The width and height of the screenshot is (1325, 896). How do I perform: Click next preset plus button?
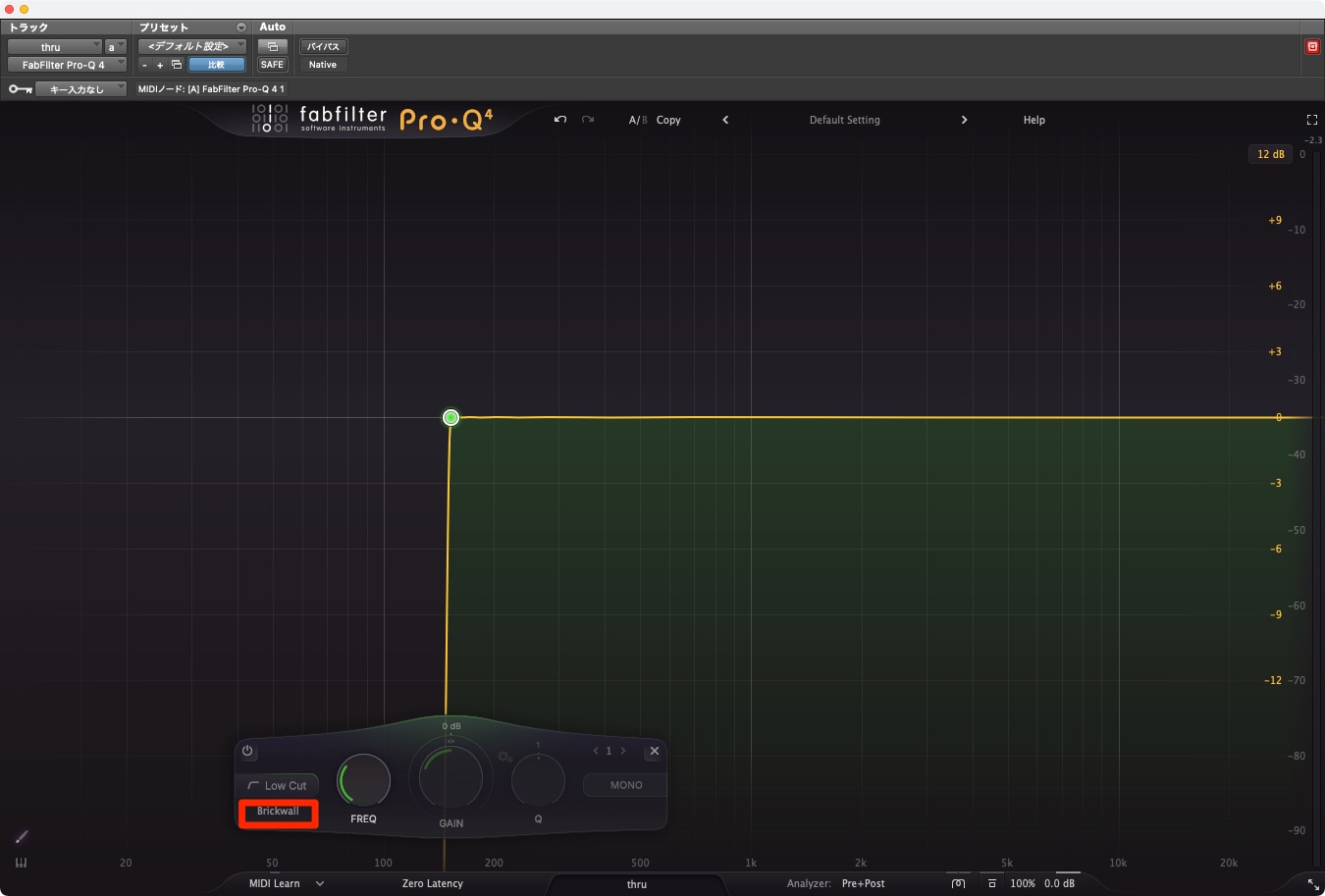(x=160, y=65)
